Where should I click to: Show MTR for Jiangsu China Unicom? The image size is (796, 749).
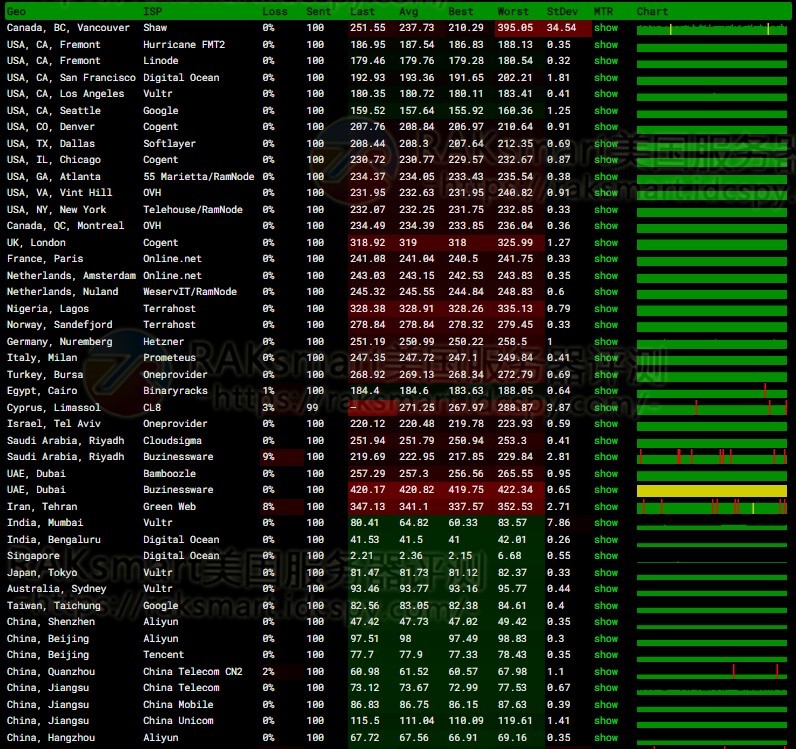coord(606,721)
